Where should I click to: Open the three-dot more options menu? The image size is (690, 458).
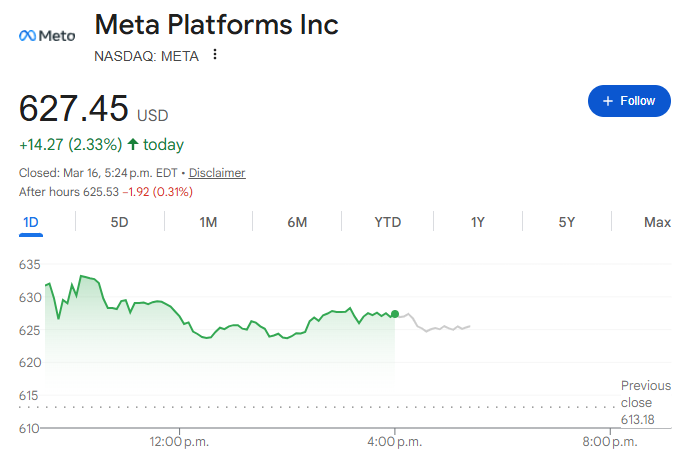point(214,55)
